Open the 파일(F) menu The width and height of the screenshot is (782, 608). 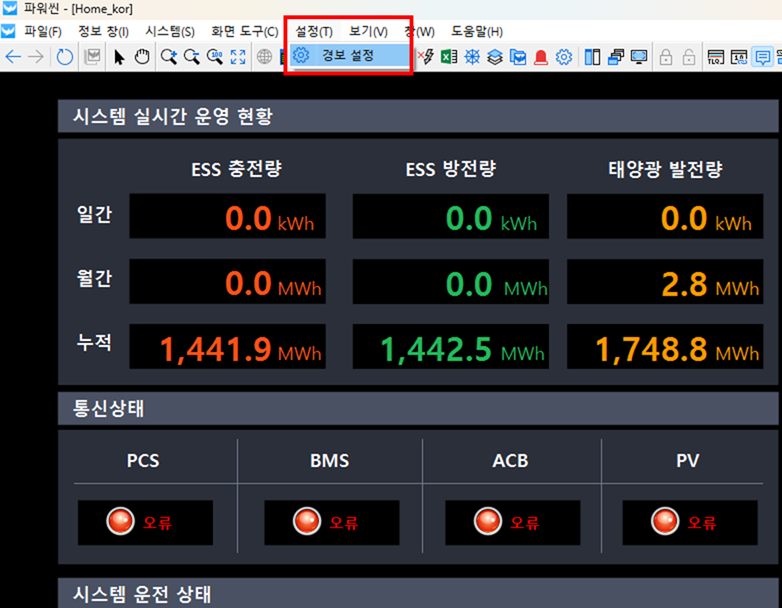(43, 32)
